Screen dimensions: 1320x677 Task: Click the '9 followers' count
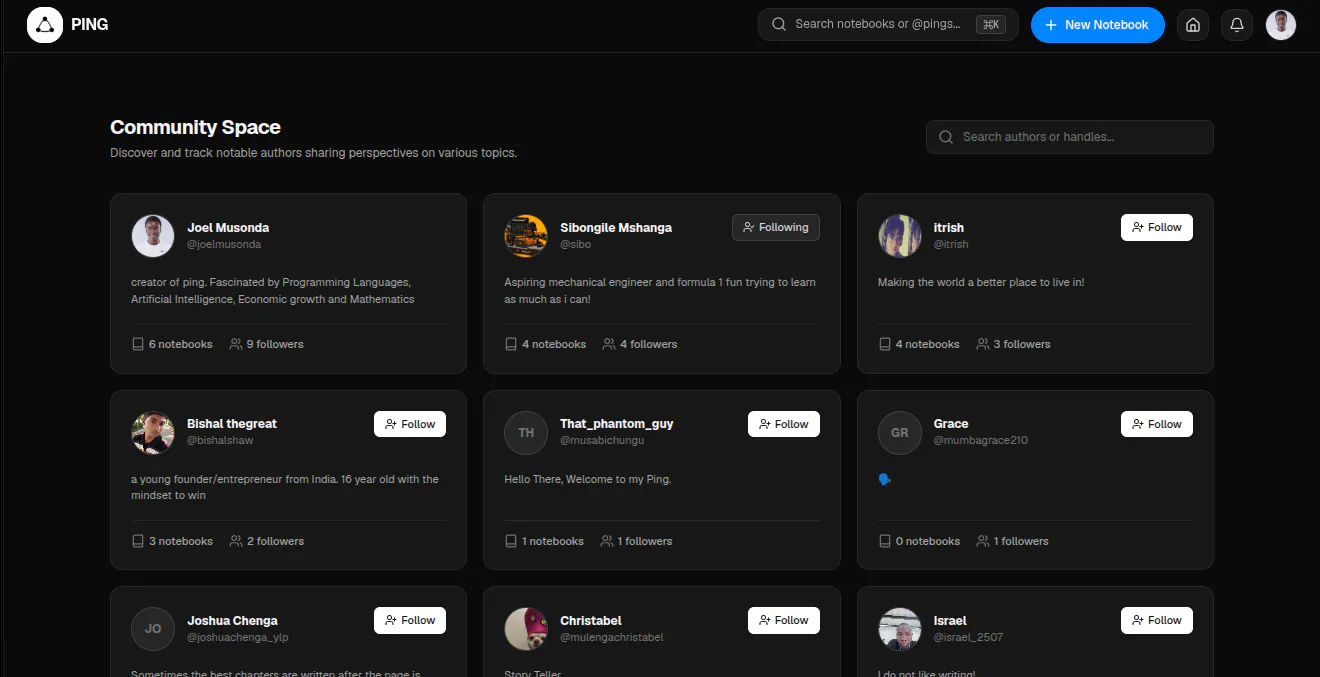[x=275, y=344]
